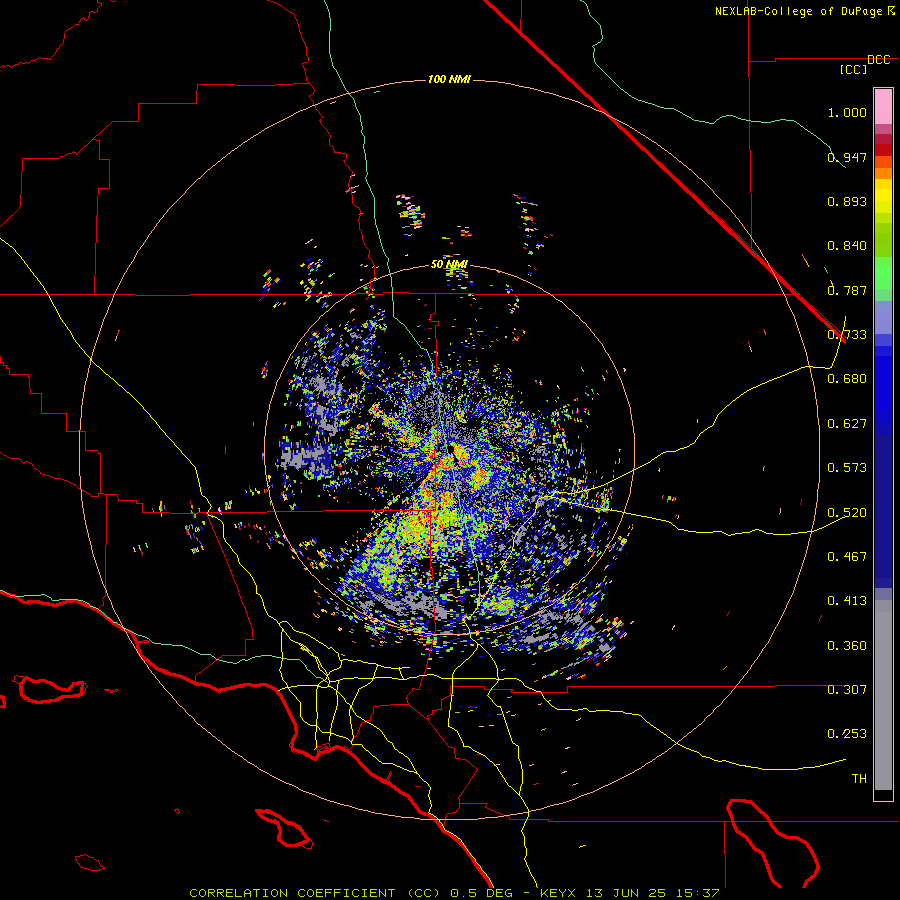Click the 100 NMI range ring label
The image size is (900, 900).
tap(449, 79)
